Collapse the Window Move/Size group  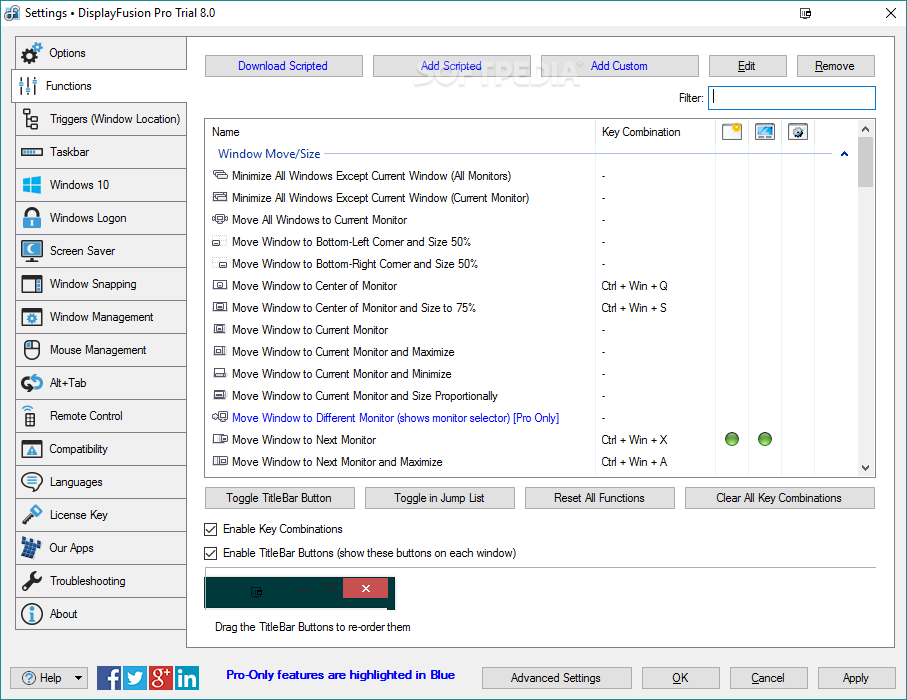click(845, 154)
